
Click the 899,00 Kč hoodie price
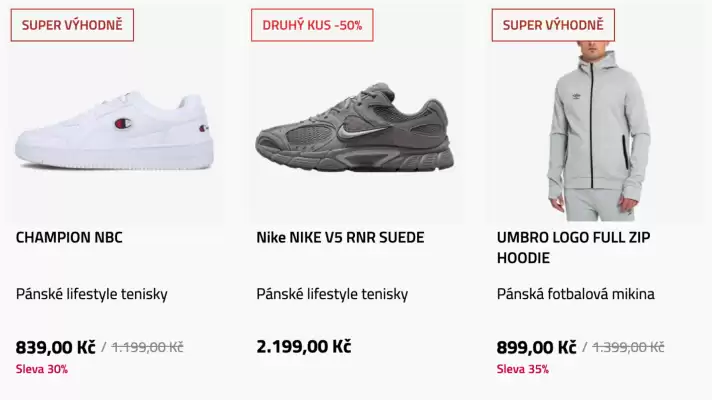(x=536, y=347)
